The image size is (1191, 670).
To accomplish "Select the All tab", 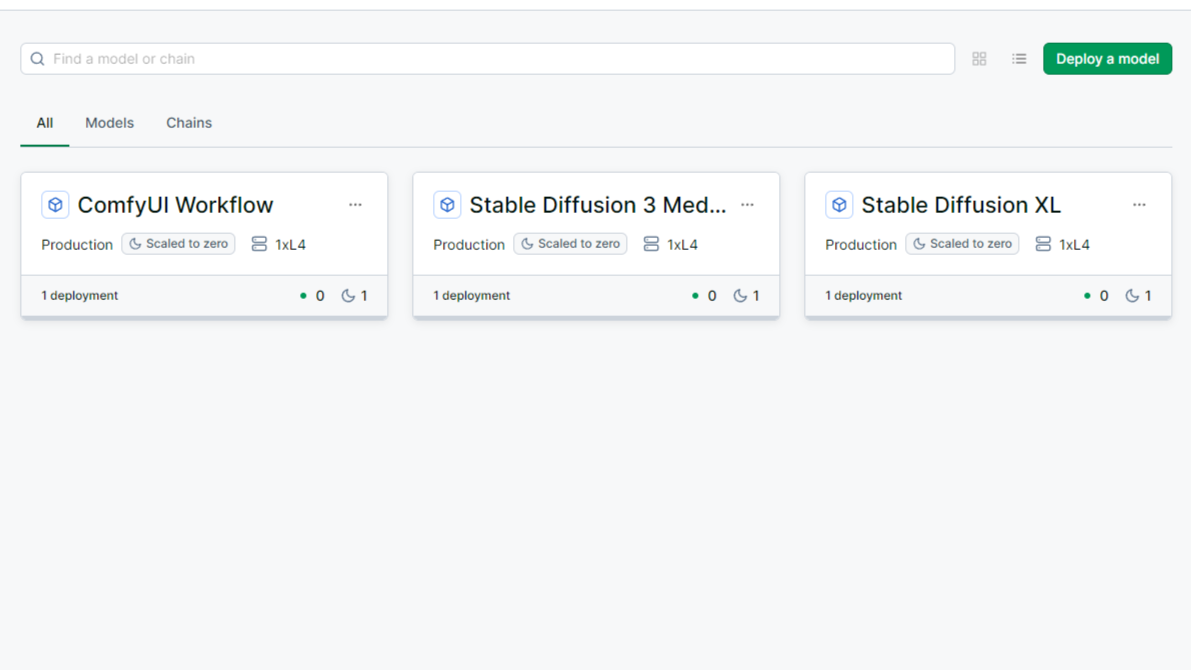I will [x=45, y=123].
